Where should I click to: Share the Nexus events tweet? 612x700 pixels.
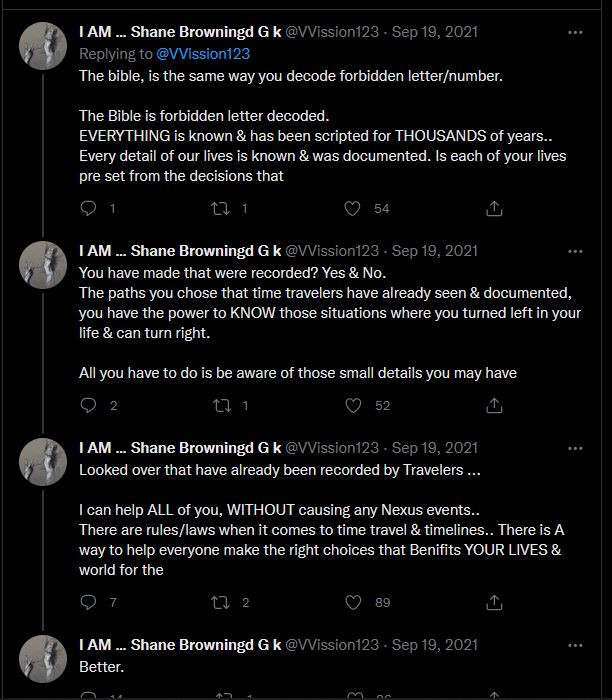click(x=494, y=602)
